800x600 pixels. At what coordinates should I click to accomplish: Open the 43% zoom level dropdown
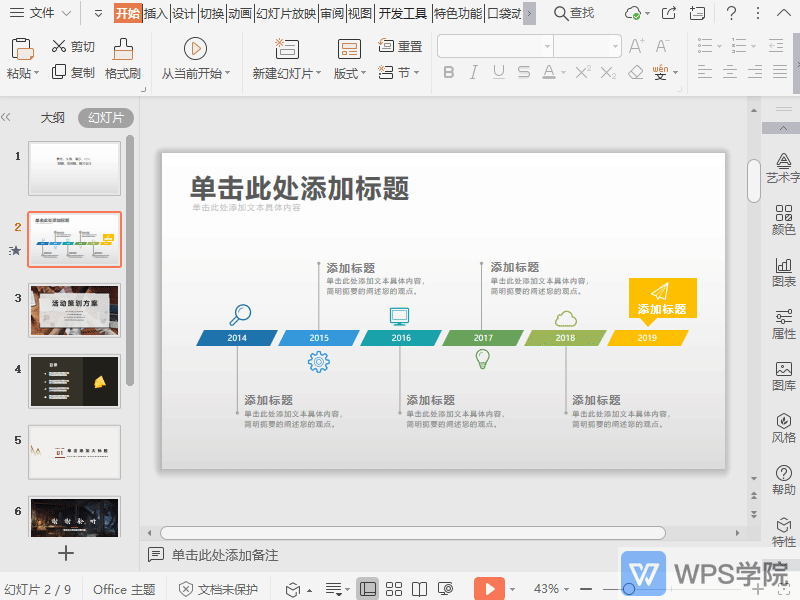(552, 589)
